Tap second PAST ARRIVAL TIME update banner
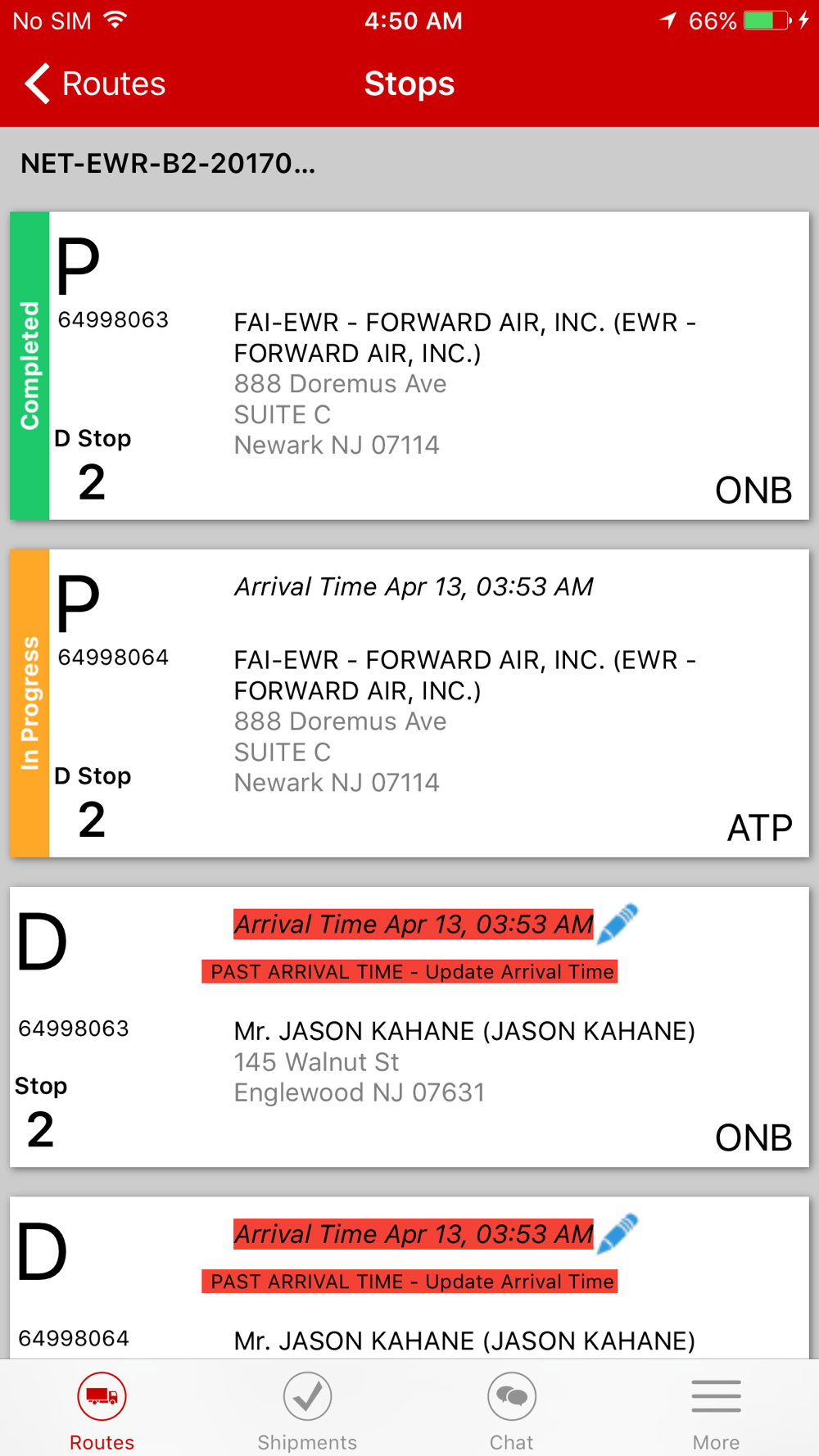The height and width of the screenshot is (1456, 819). click(x=410, y=1282)
